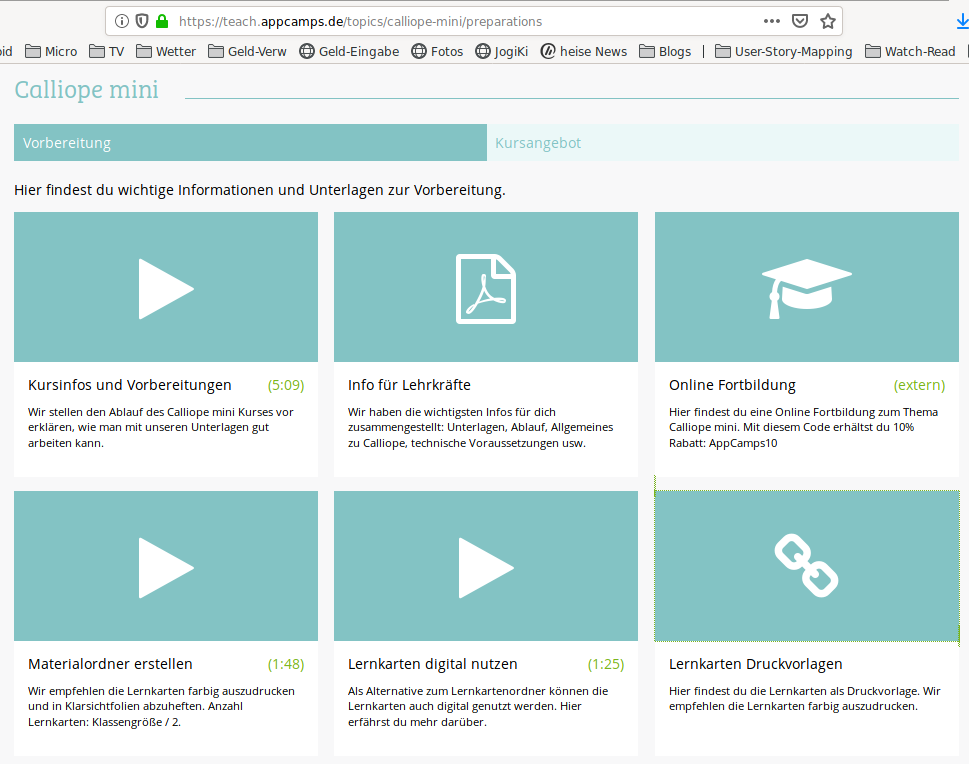
Task: Open the PDF icon for Info für Lehrkräfte
Action: (x=486, y=289)
